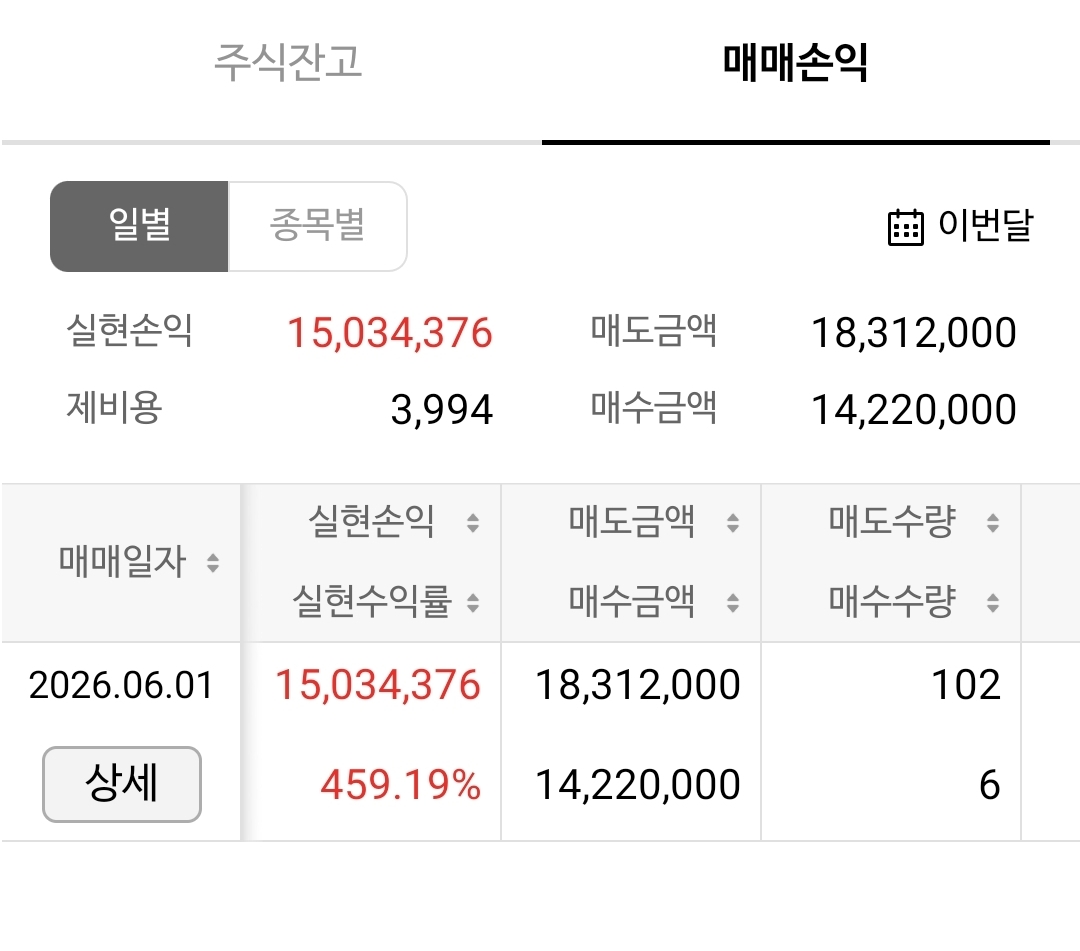Switch to 종목별 view toggle
Screen dimensions: 1080x951
point(318,227)
